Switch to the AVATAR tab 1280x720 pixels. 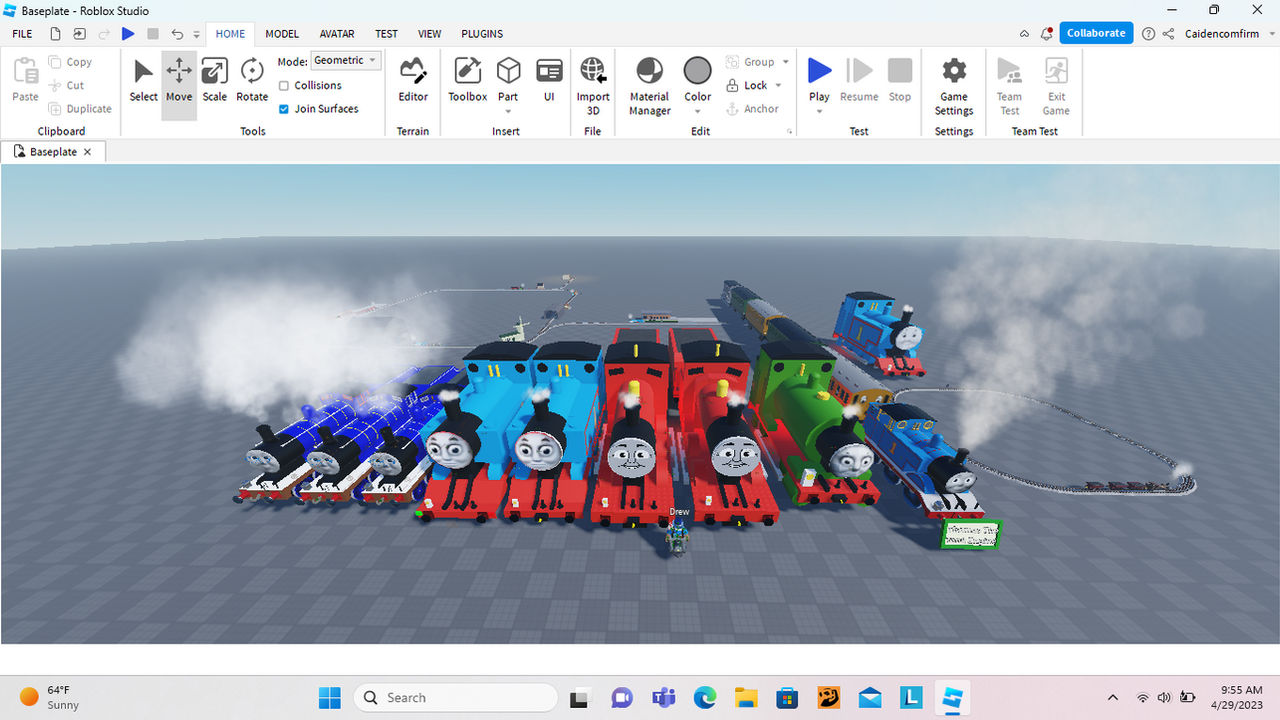pyautogui.click(x=337, y=34)
